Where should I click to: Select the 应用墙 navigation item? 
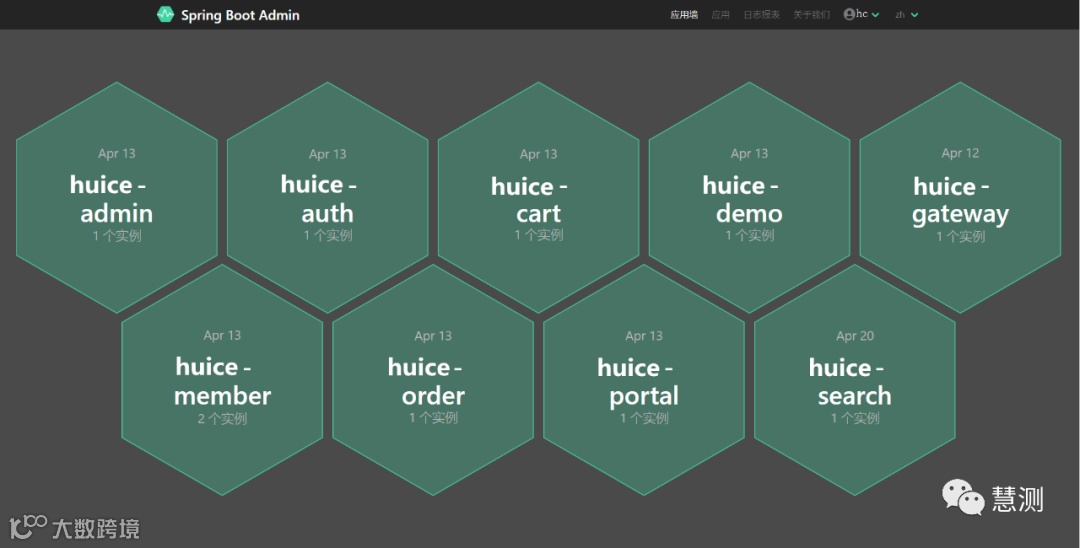point(684,14)
